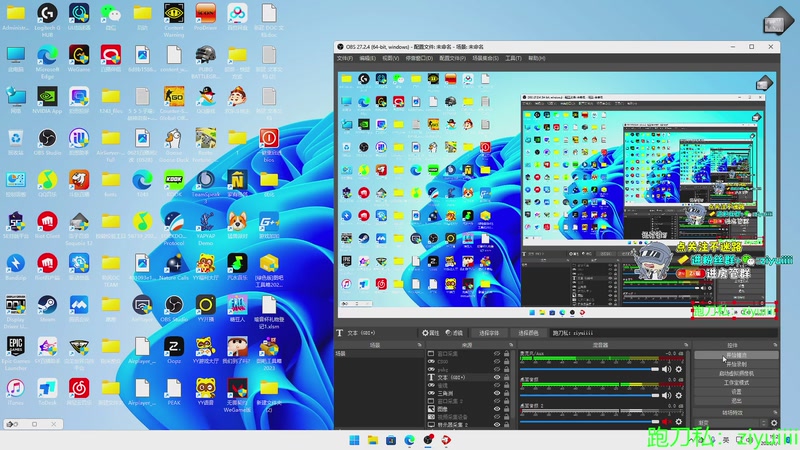
Task: Click 选择颜色 in the source toolbar
Action: [x=528, y=333]
